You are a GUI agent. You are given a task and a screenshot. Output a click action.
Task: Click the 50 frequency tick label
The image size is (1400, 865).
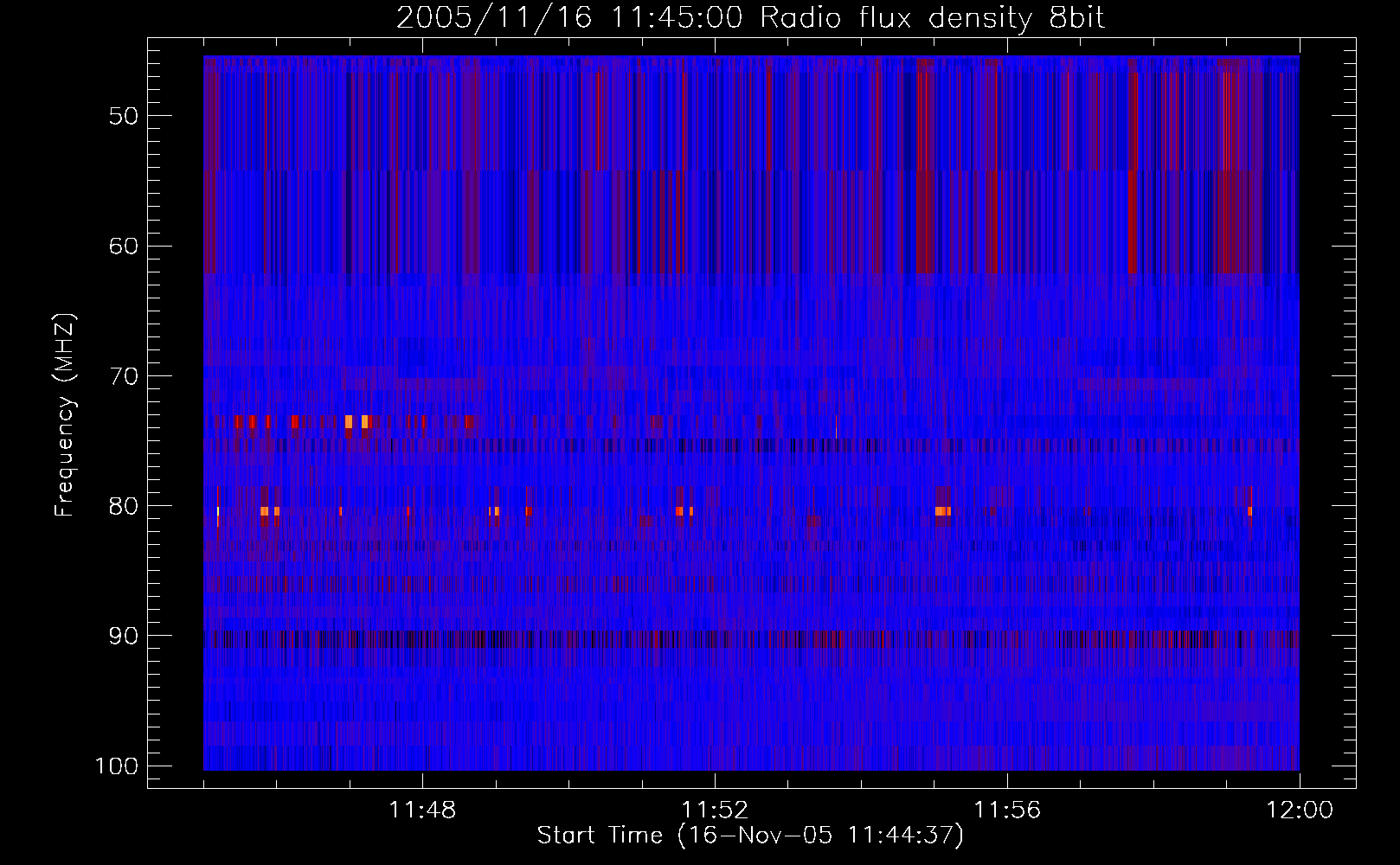(x=124, y=116)
